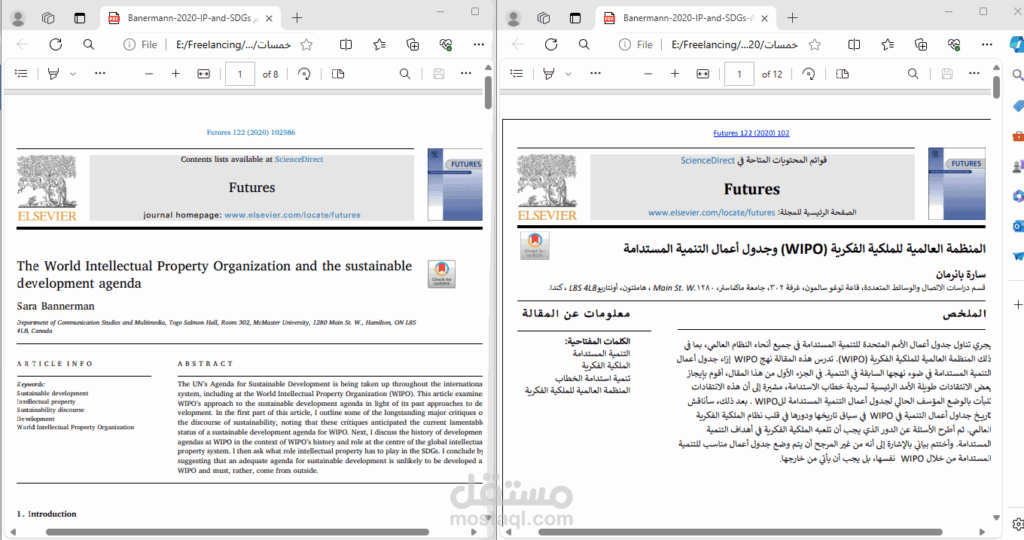Close the PDF tab in left window
1024x540 pixels.
(269, 18)
